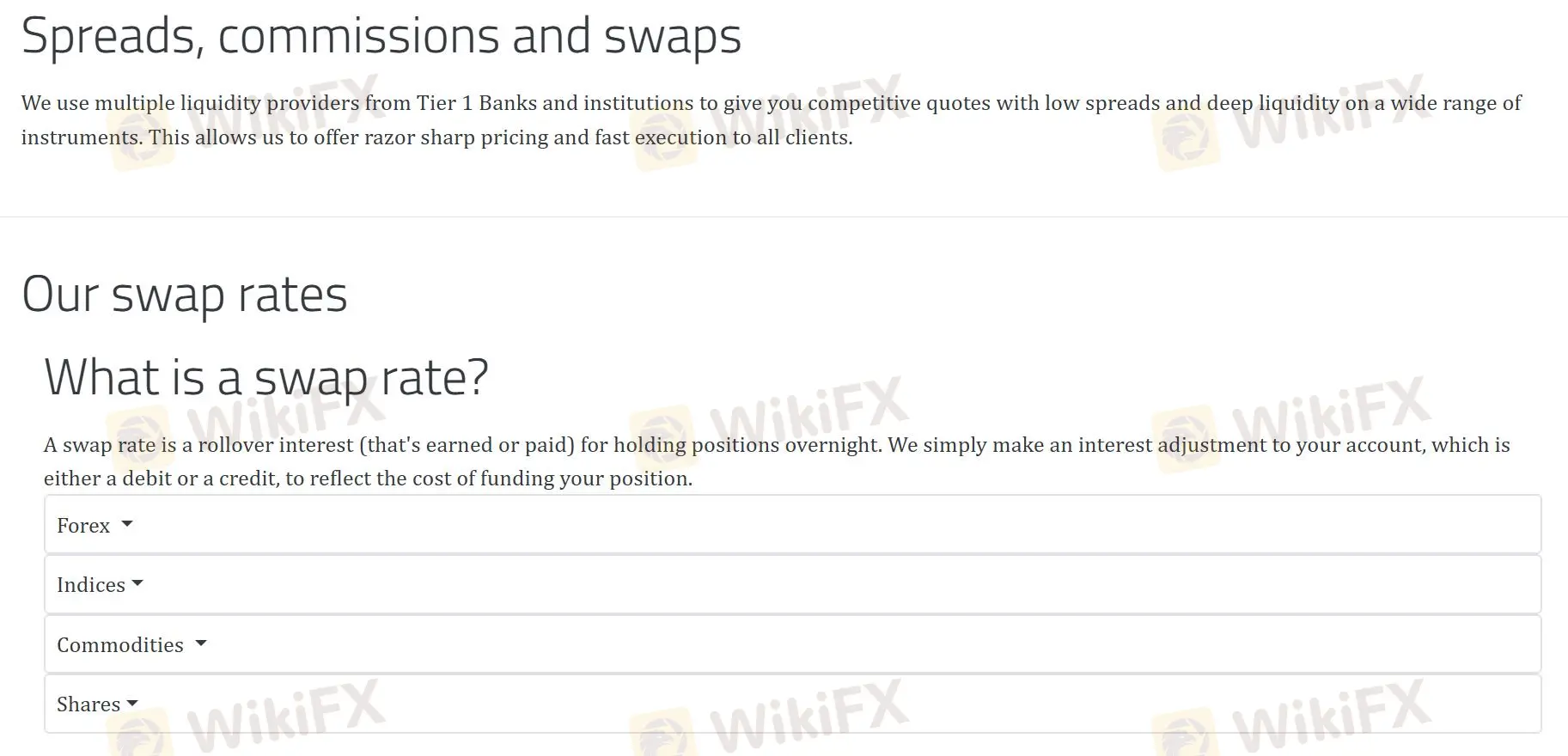The image size is (1568, 756).
Task: Click WikiFX watermark logo over 'adjustment to your account'
Action: point(1184,440)
